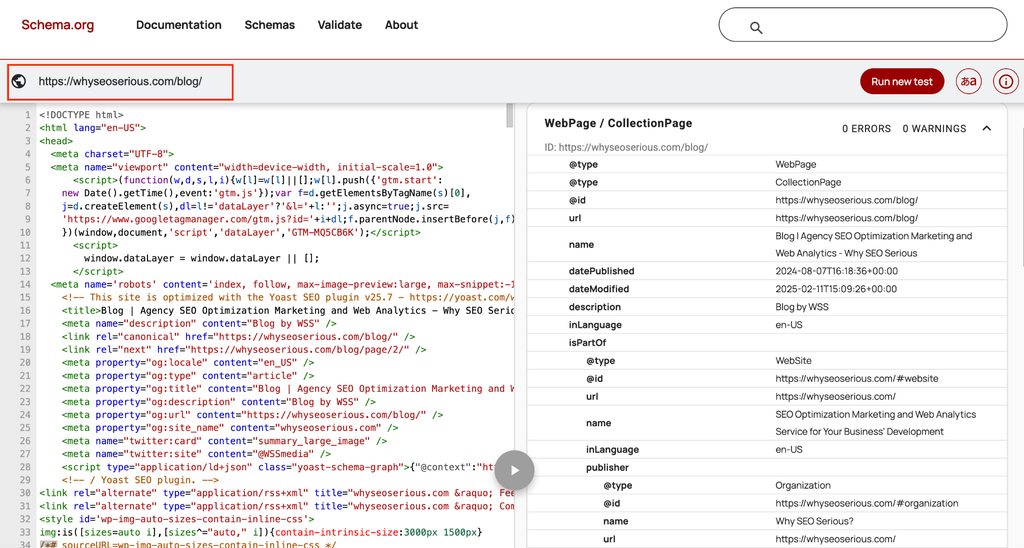Viewport: 1024px width, 548px height.
Task: Click the 0 ERRORS label
Action: click(866, 129)
